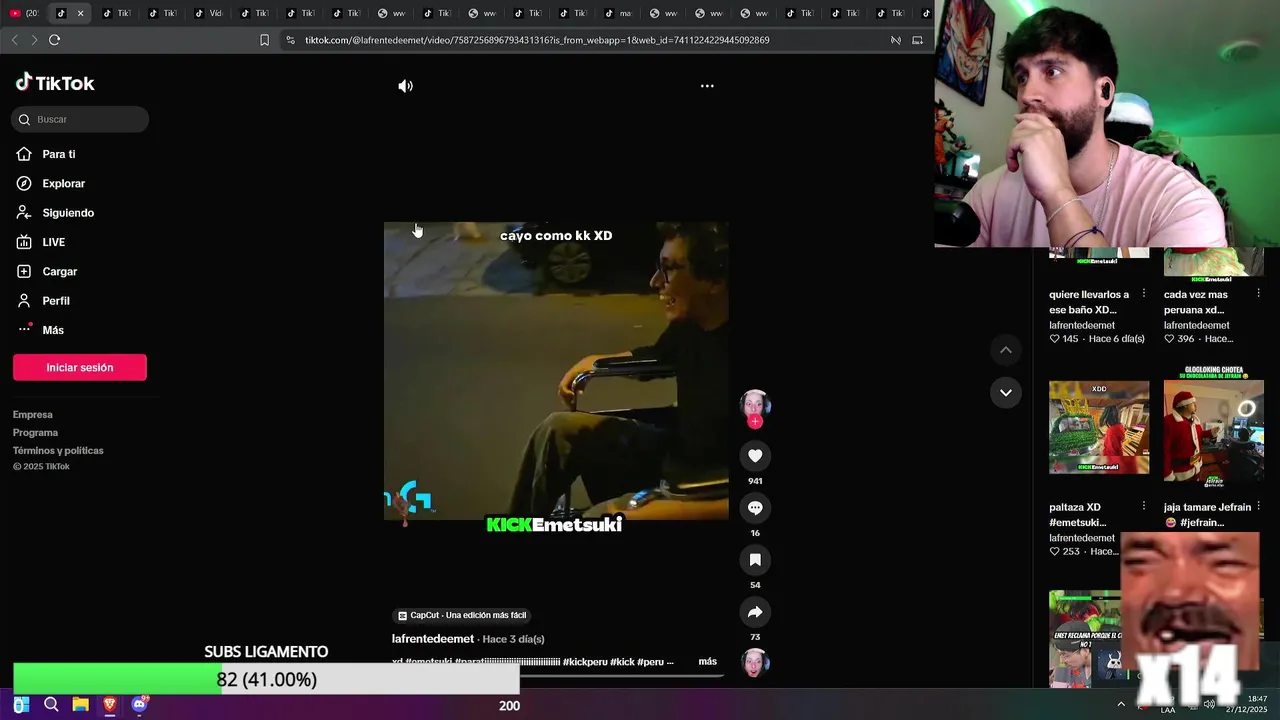Open the sound disc avatar below share
This screenshot has height=720, width=1280.
tap(755, 662)
